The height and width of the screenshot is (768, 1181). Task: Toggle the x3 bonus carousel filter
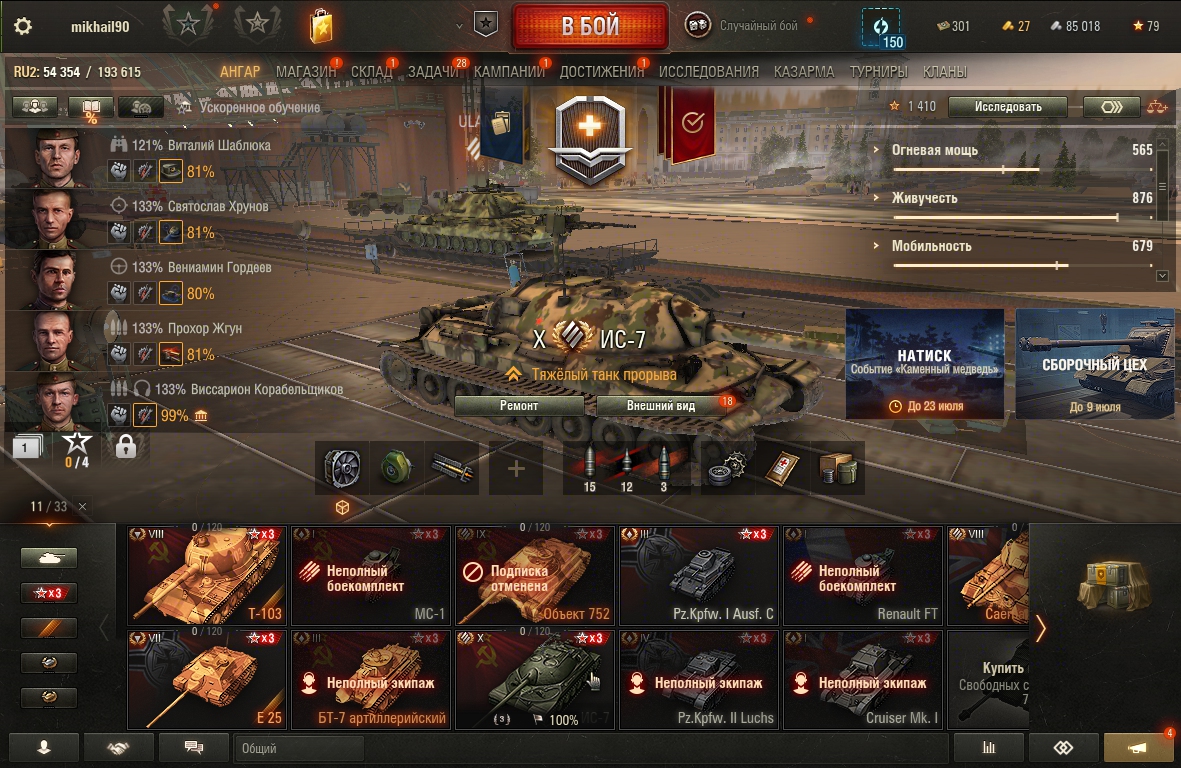click(x=49, y=593)
